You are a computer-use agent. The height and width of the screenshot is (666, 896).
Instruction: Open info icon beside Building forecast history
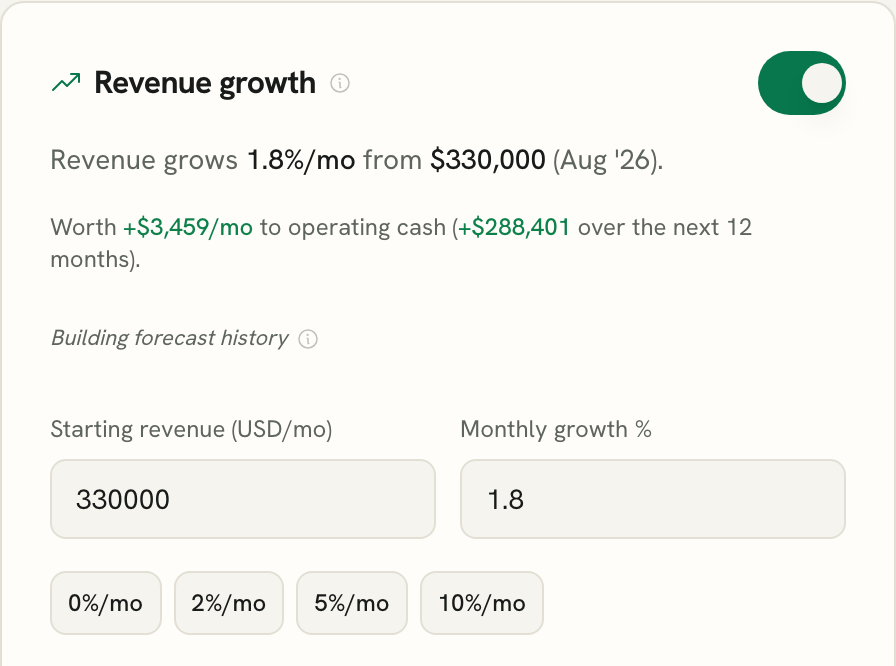tap(308, 339)
